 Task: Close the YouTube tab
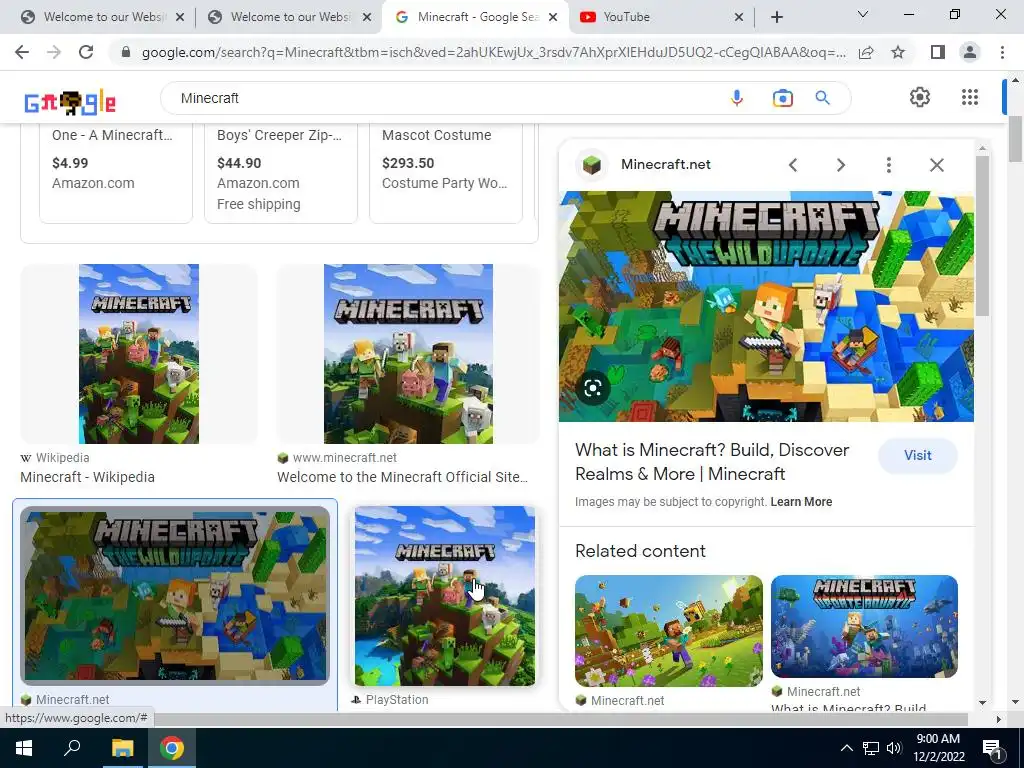click(739, 17)
